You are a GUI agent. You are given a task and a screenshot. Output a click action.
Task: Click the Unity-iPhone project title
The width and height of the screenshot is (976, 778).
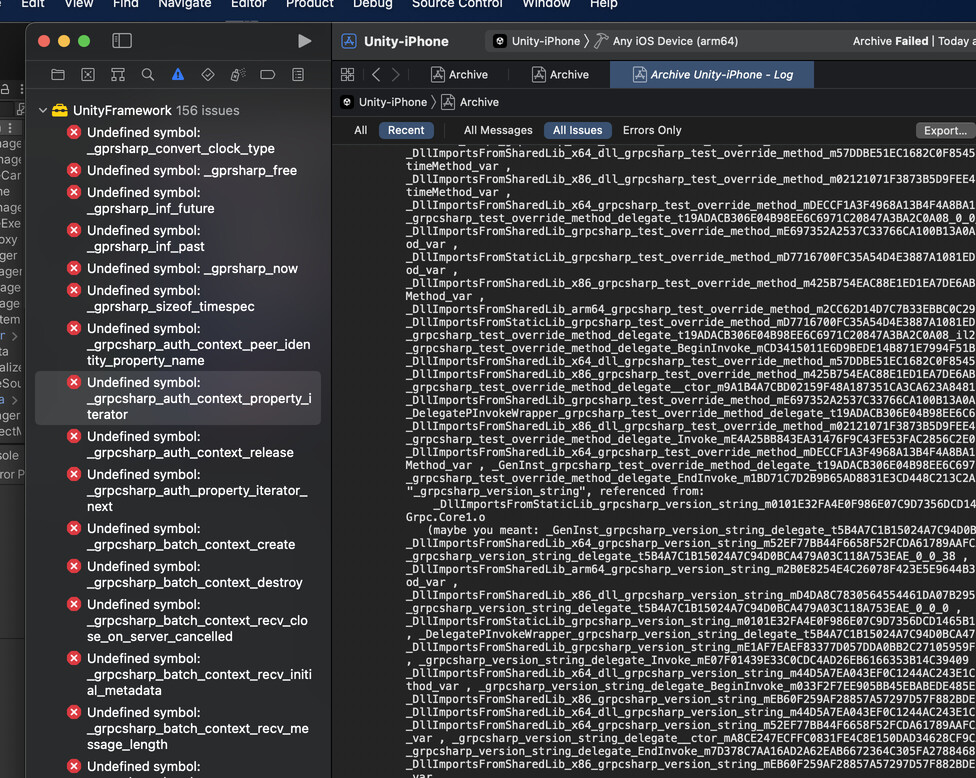click(406, 41)
